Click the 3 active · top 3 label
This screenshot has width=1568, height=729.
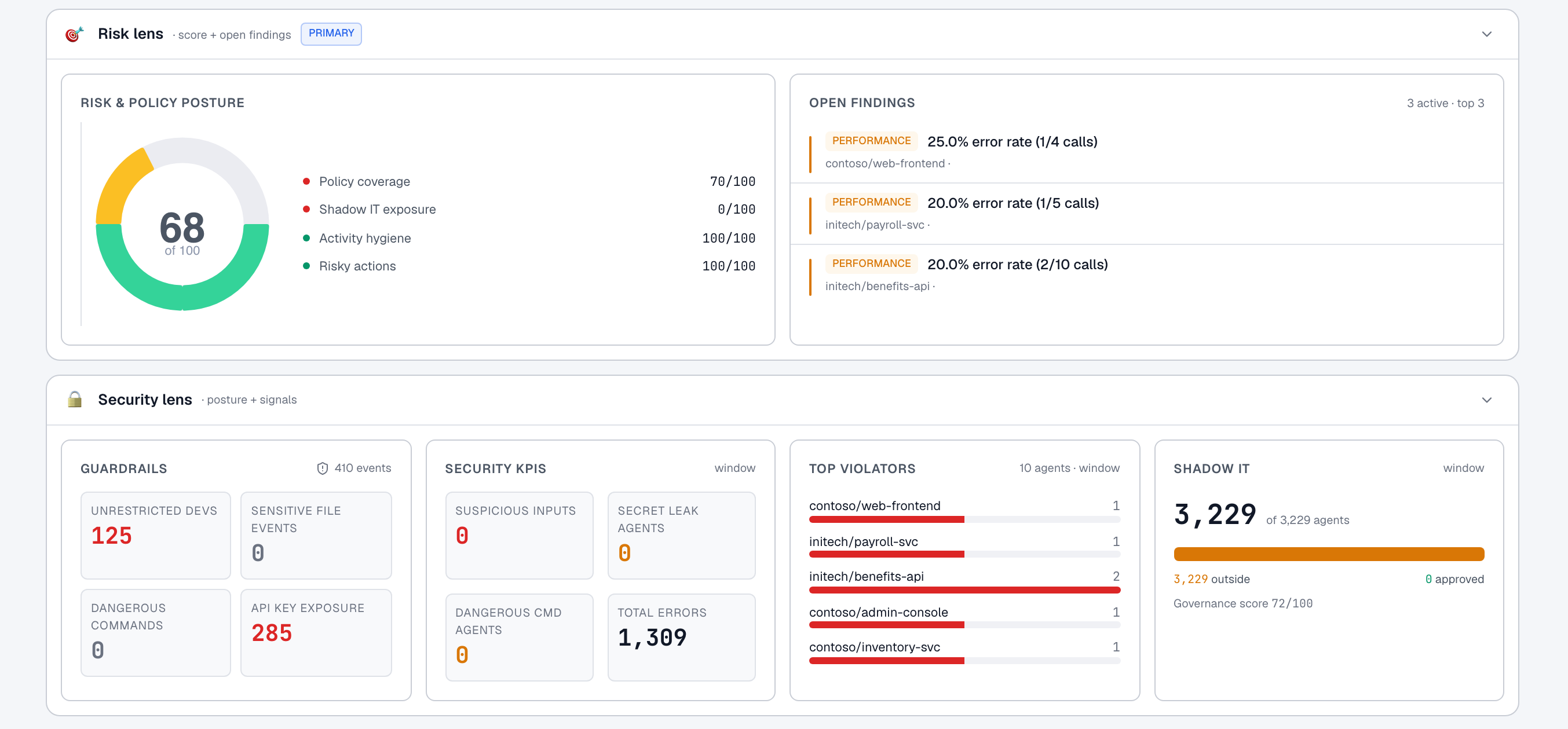(1445, 104)
